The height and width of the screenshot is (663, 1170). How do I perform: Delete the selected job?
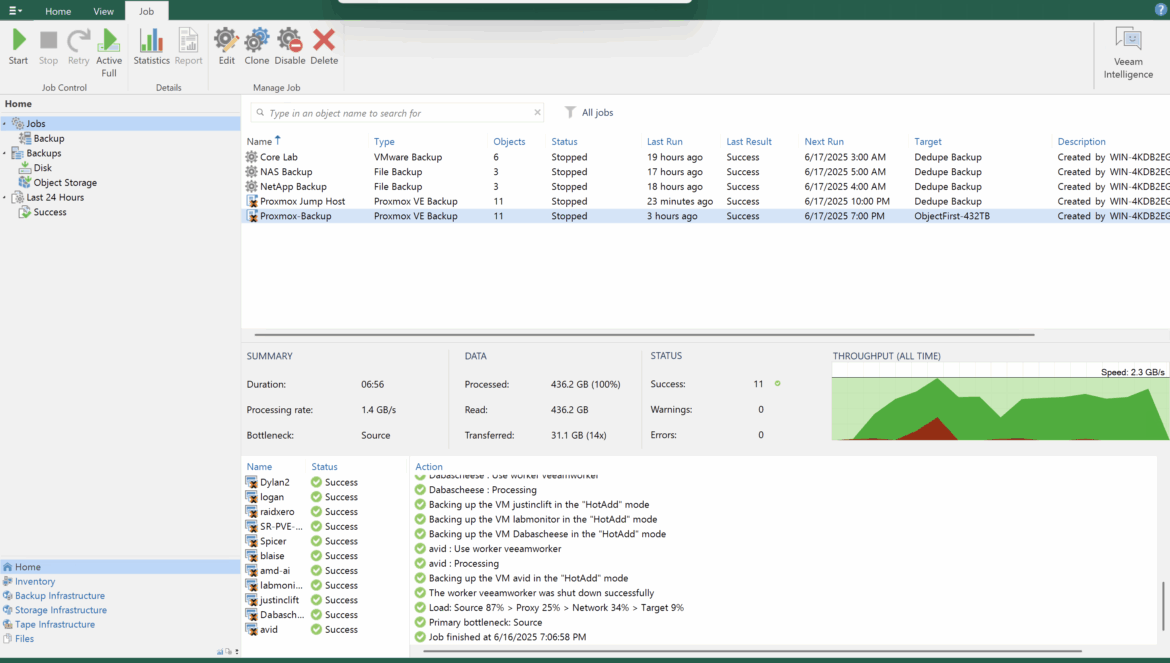click(324, 47)
